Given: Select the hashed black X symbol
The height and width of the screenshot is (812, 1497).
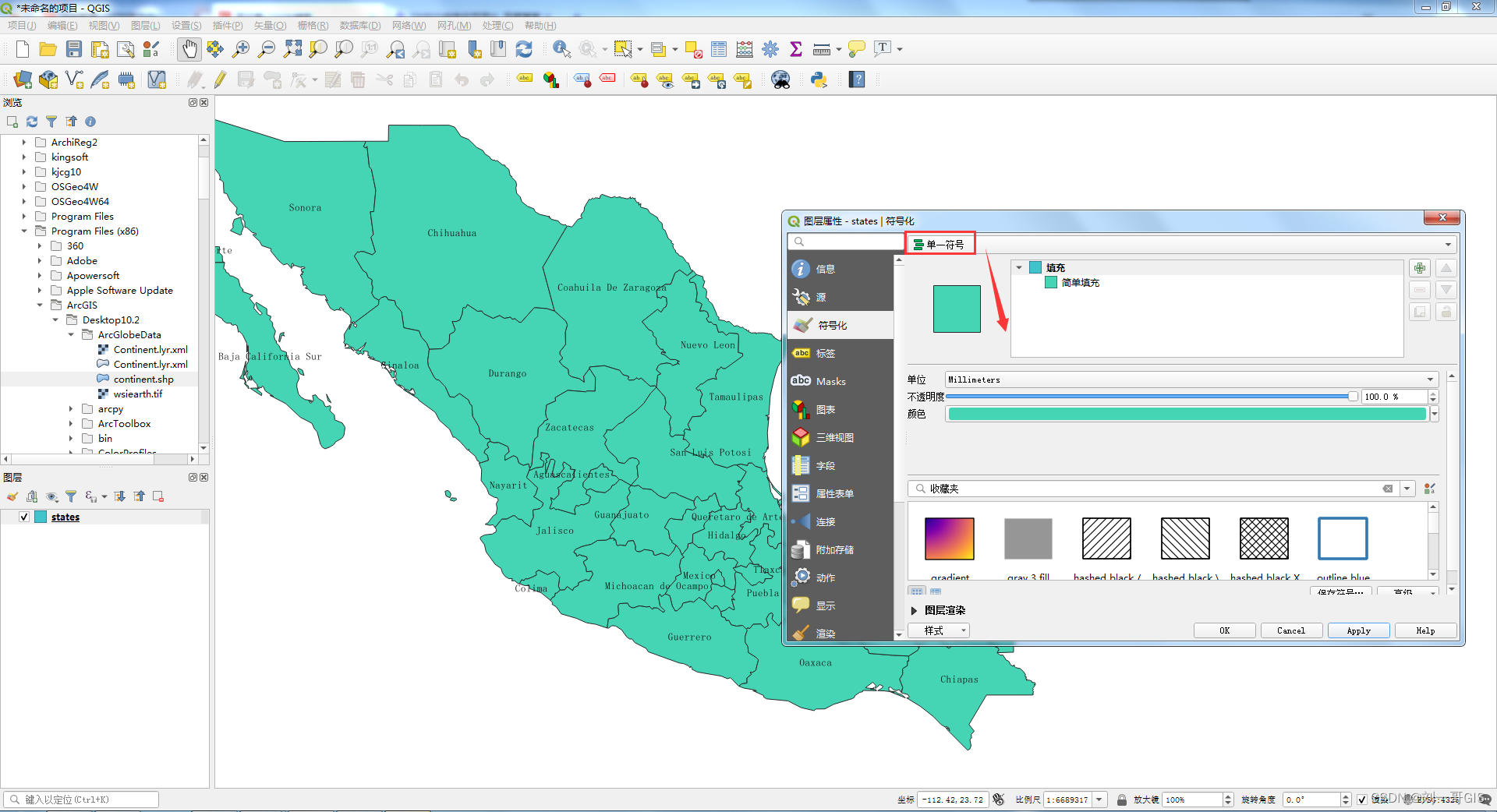Looking at the screenshot, I should pyautogui.click(x=1264, y=538).
